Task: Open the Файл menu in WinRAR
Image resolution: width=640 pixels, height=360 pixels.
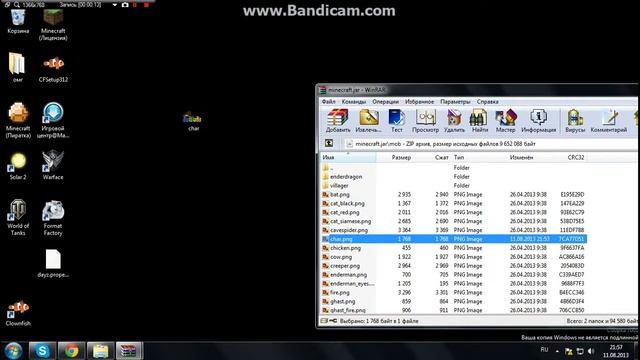Action: coord(329,102)
